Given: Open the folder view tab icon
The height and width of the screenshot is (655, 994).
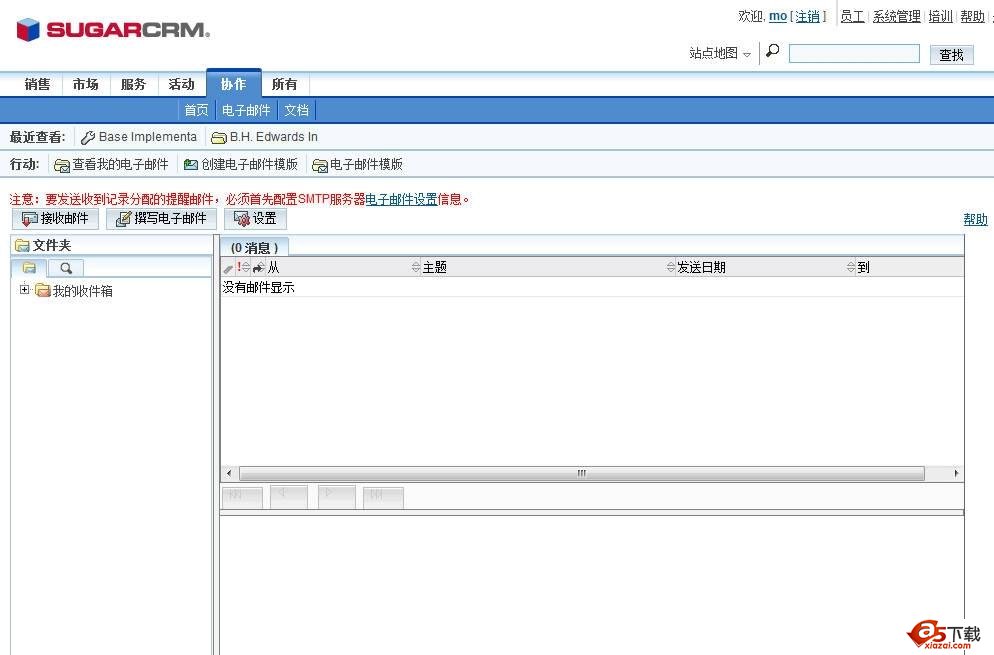Looking at the screenshot, I should tap(29, 268).
